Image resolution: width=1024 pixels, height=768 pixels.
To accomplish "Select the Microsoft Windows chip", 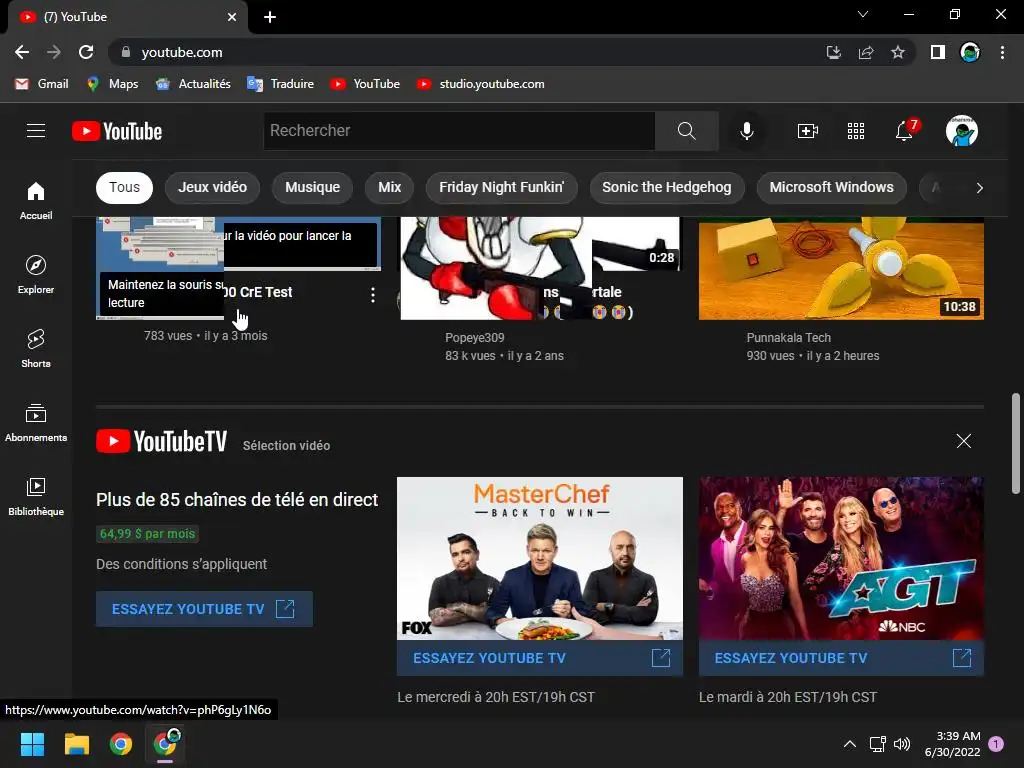I will 831,187.
